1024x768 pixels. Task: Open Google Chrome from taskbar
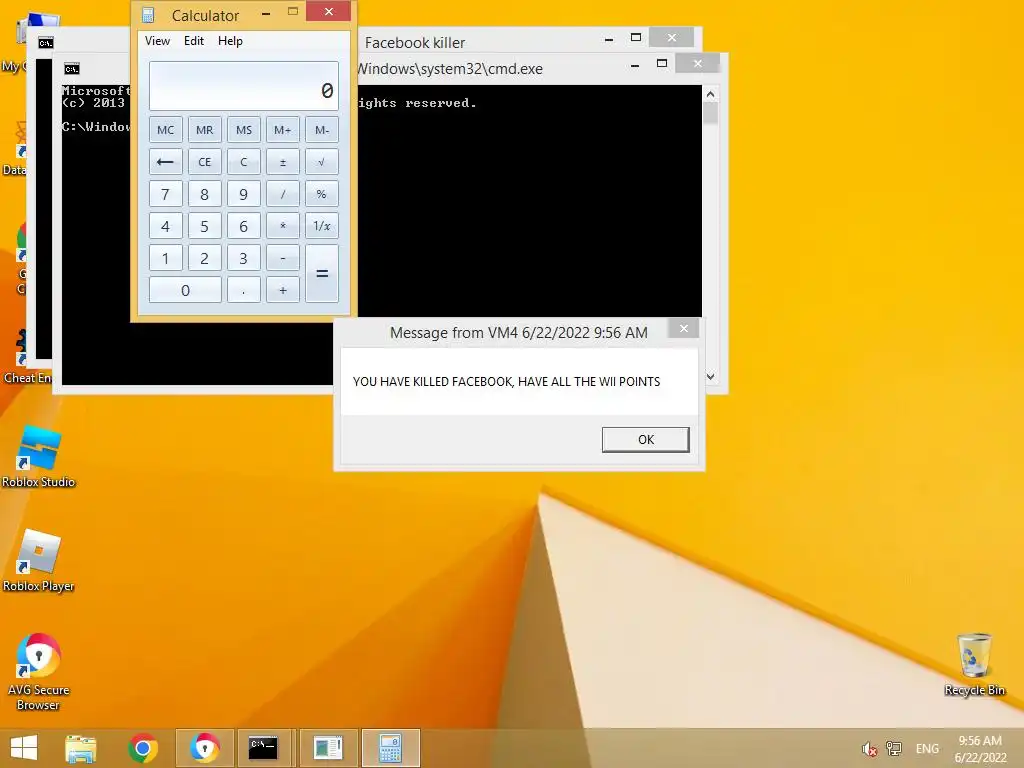(x=143, y=748)
